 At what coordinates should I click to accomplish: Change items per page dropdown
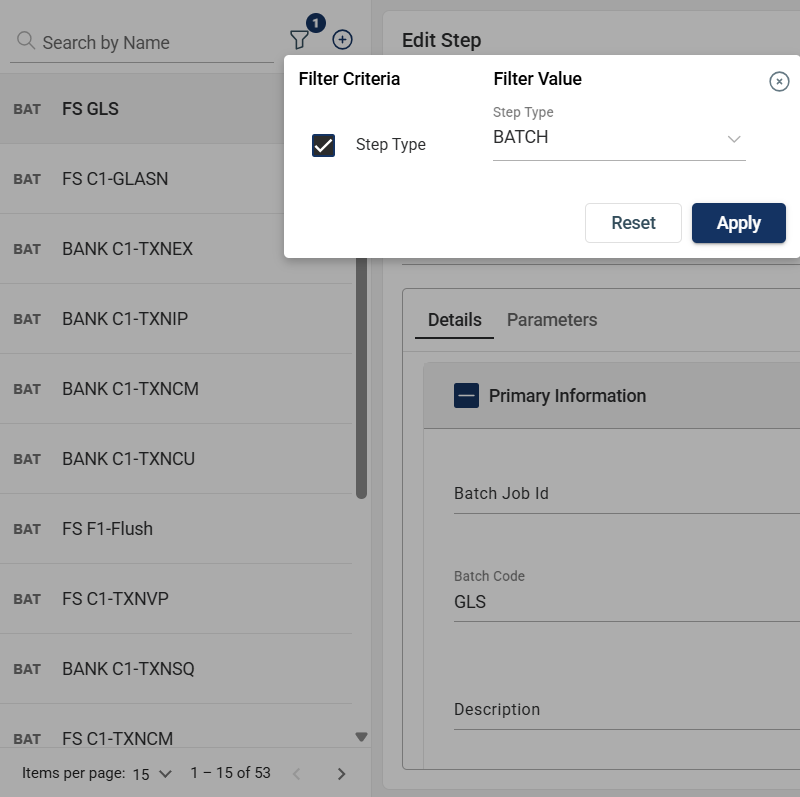[x=153, y=773]
